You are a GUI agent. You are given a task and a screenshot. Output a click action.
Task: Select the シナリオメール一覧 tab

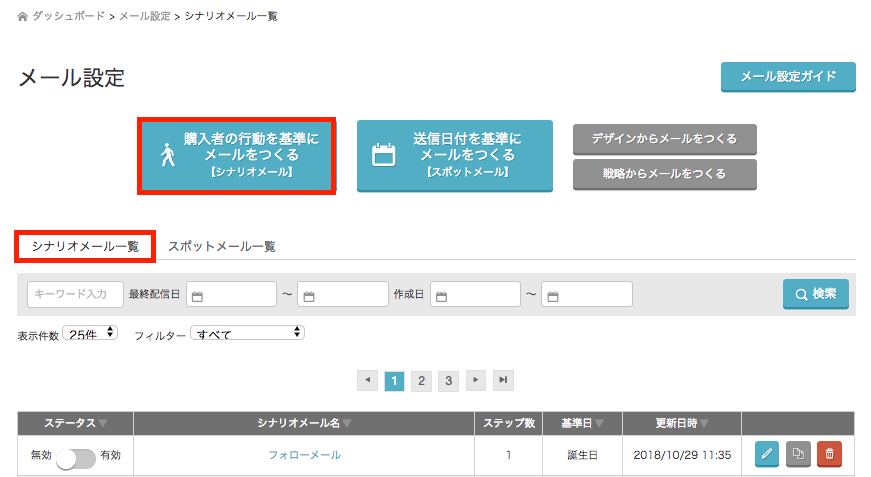[84, 246]
